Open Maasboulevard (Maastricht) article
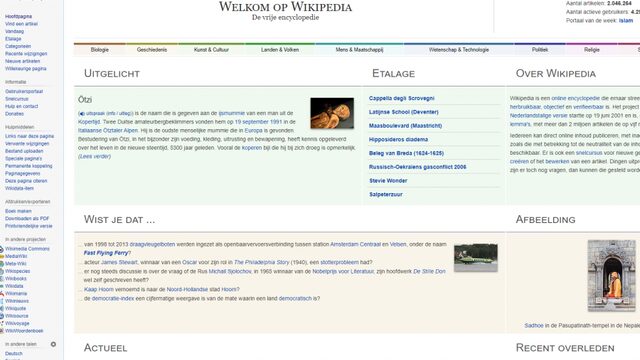 tap(405, 126)
